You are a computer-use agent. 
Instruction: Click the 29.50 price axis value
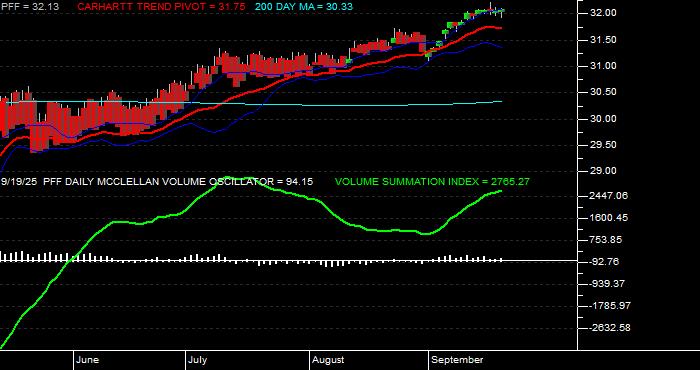[x=604, y=145]
